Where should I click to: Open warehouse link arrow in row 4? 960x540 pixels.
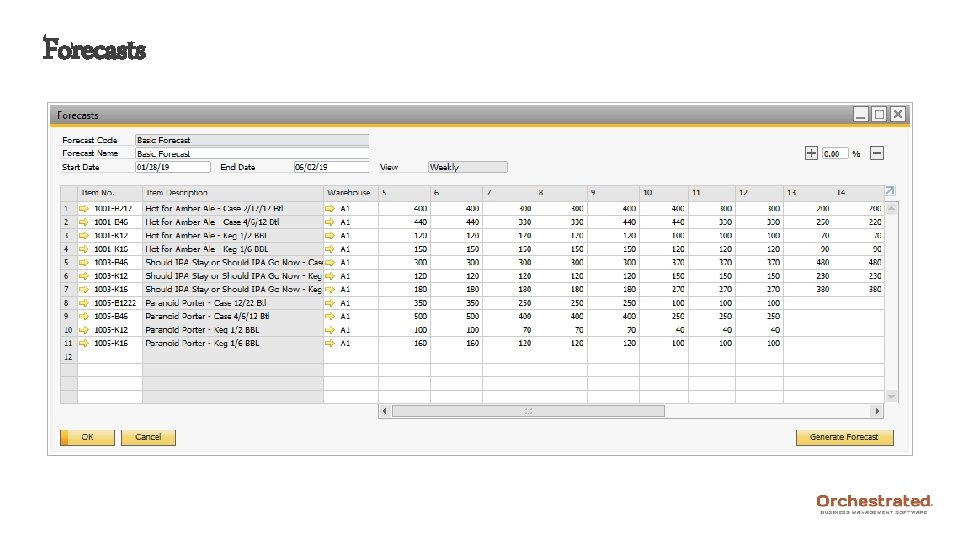pyautogui.click(x=330, y=249)
